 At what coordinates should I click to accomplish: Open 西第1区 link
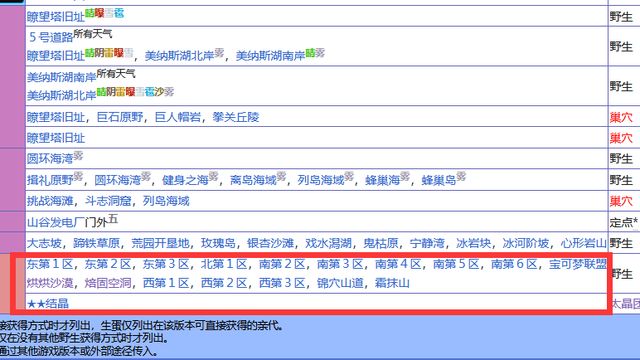point(166,283)
